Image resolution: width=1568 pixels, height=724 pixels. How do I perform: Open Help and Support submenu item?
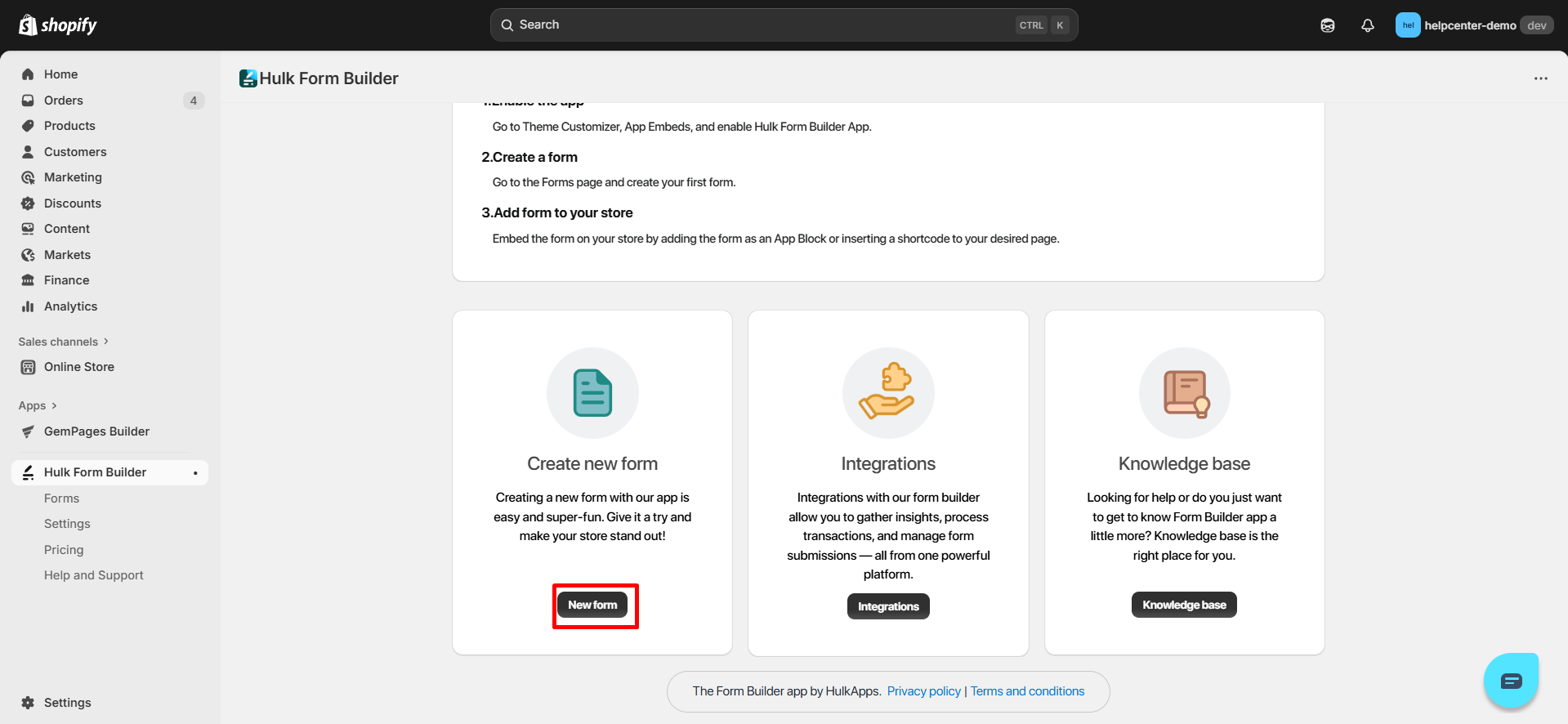[94, 575]
